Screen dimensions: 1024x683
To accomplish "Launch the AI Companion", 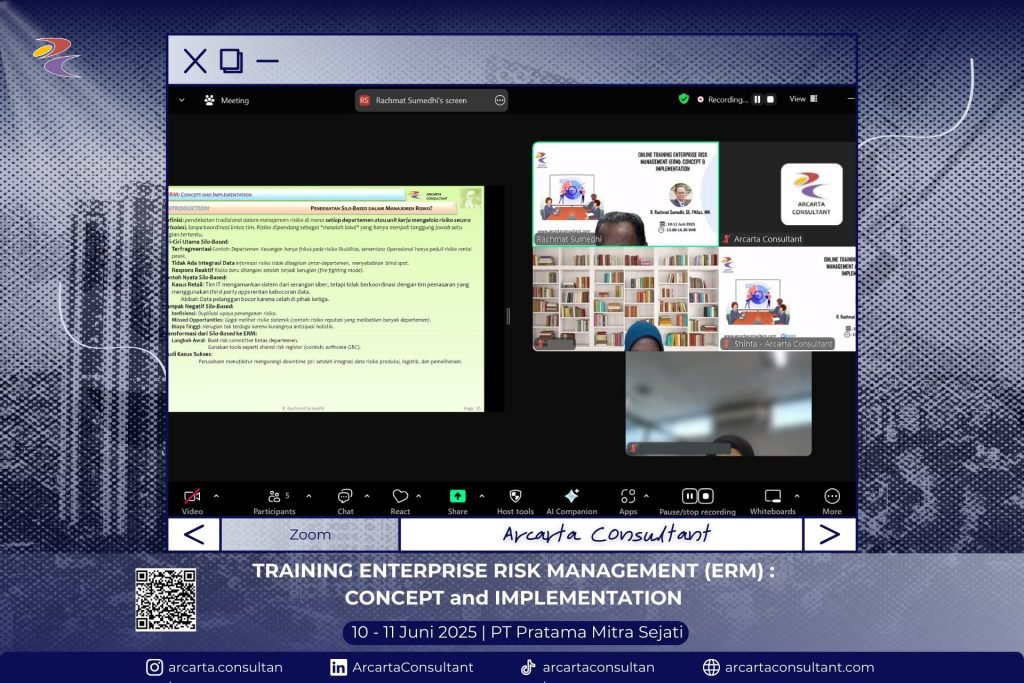I will (x=571, y=497).
